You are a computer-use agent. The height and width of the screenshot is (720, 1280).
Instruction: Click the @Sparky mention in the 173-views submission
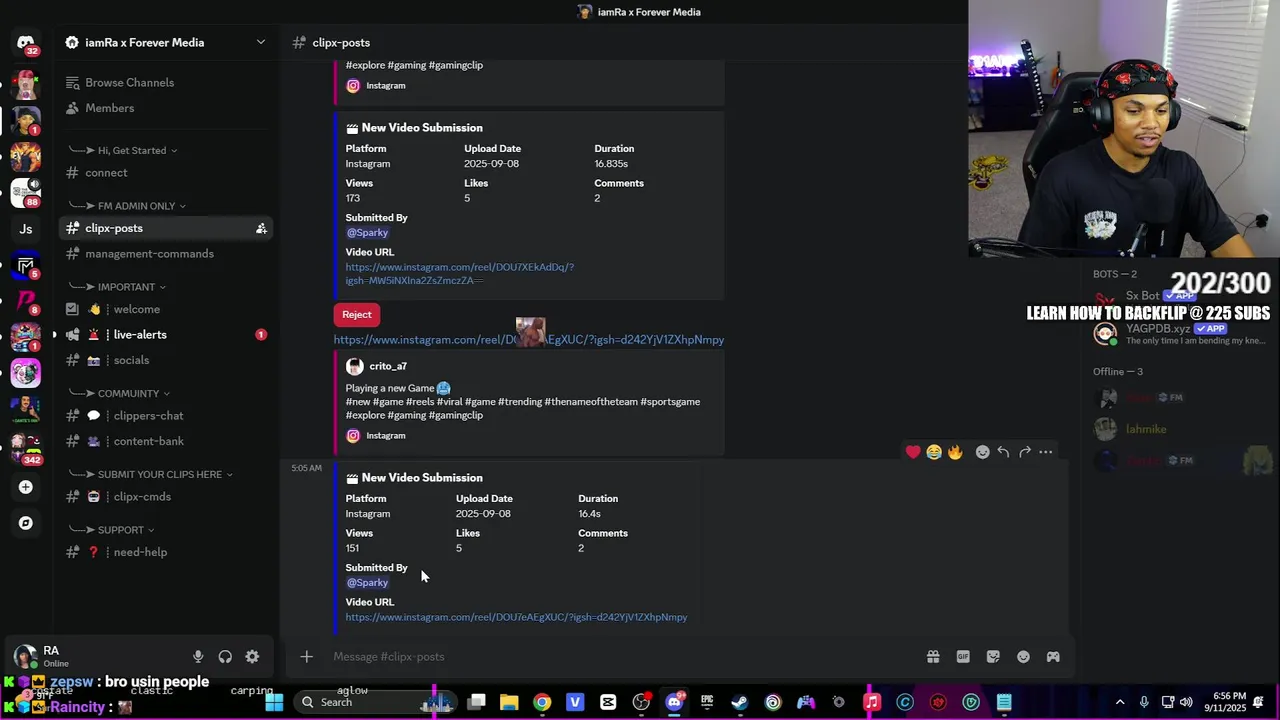pyautogui.click(x=367, y=233)
